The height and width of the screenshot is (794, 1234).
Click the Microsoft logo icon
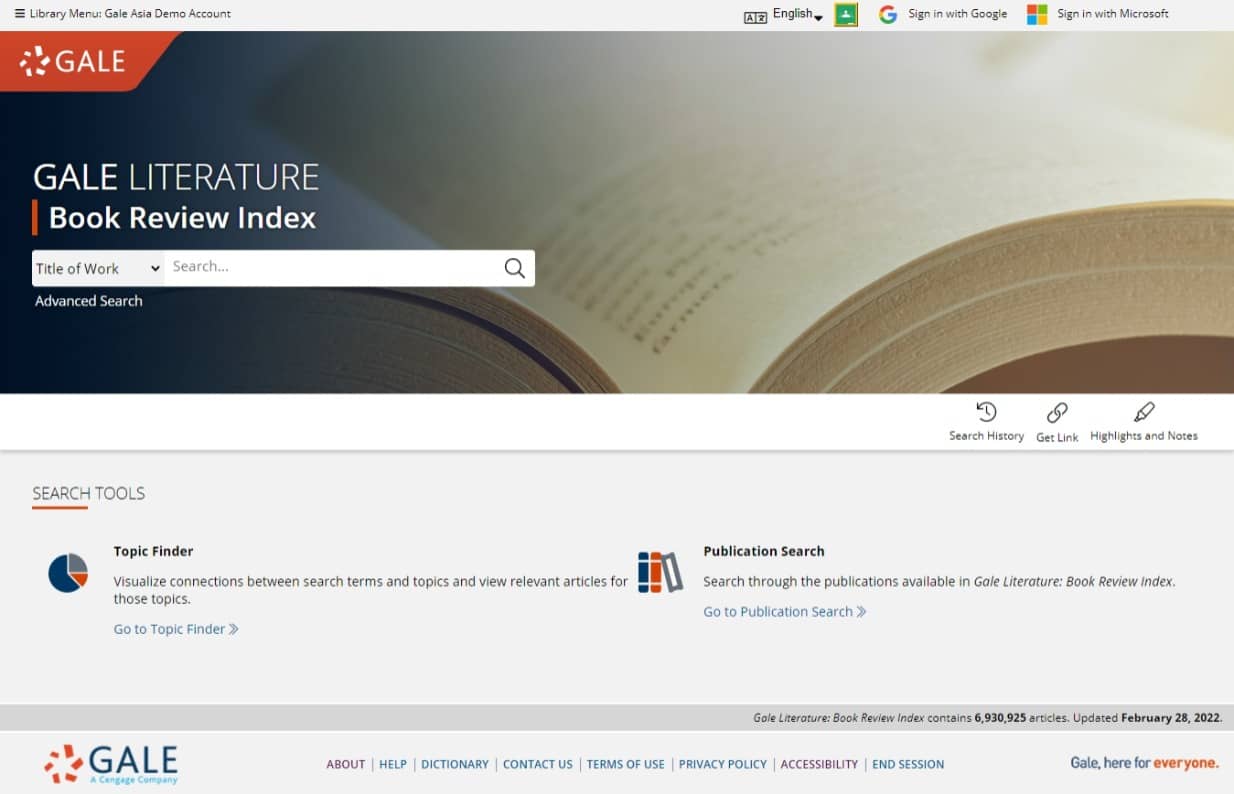[x=1037, y=14]
